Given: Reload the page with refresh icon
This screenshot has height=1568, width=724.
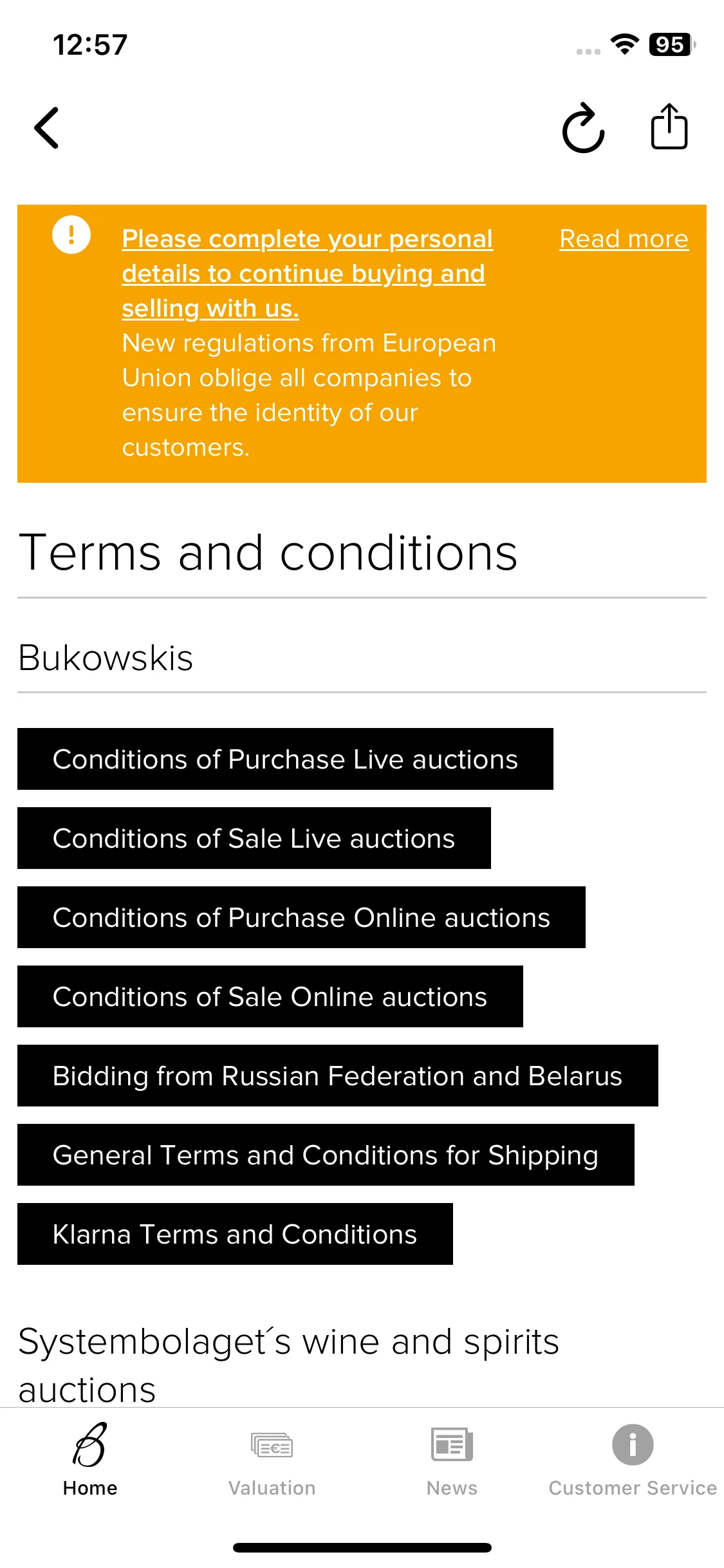Looking at the screenshot, I should (x=583, y=127).
